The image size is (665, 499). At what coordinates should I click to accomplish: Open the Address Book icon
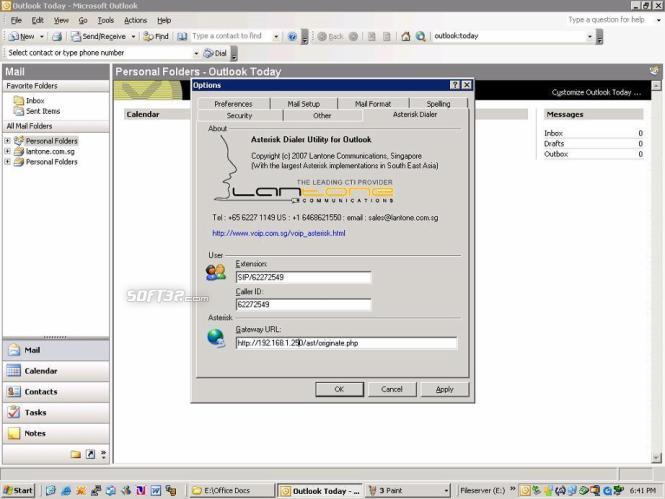click(182, 36)
